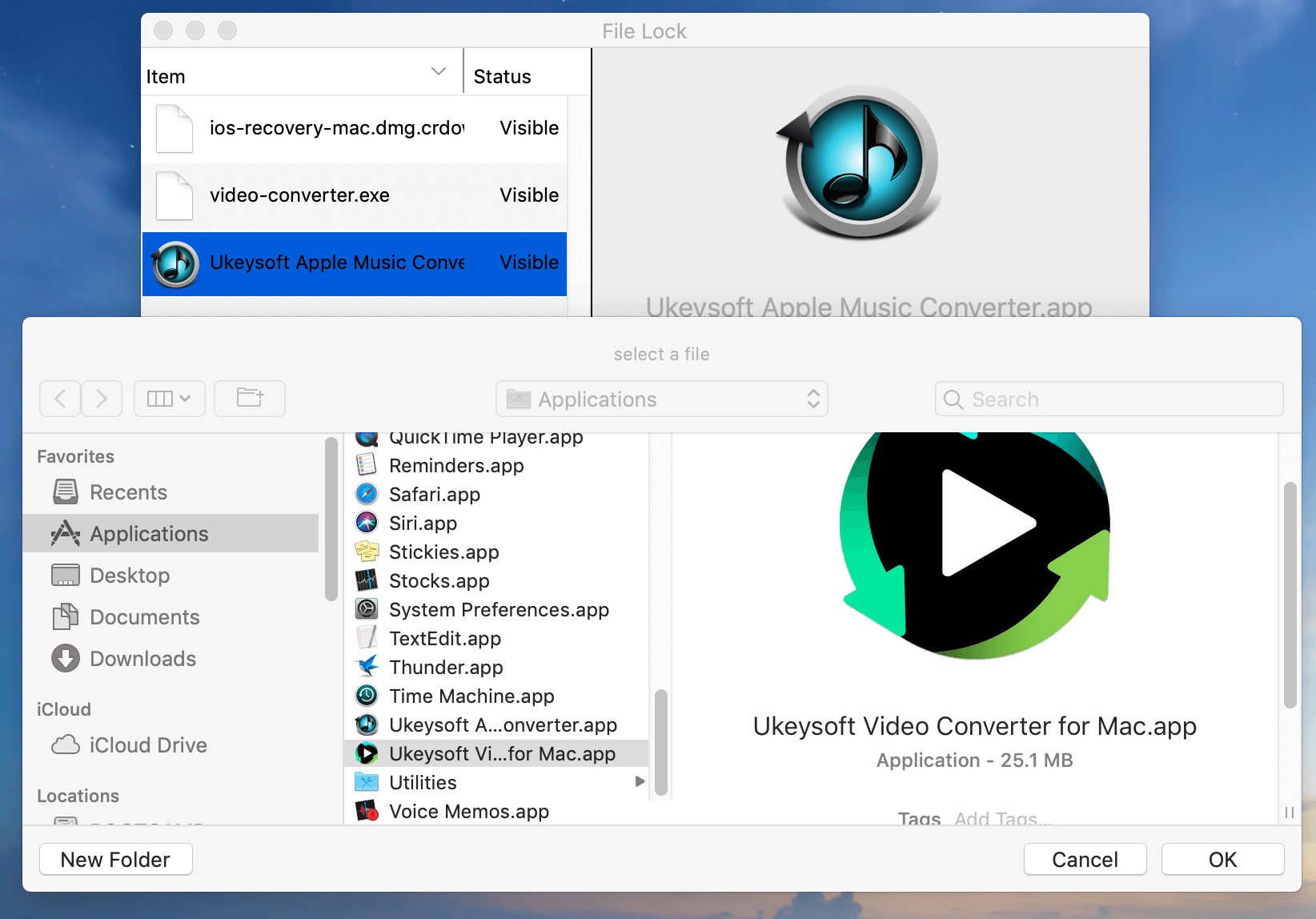Click the preview pane vertical scrollbar
This screenshot has height=919, width=1316.
(x=1290, y=595)
